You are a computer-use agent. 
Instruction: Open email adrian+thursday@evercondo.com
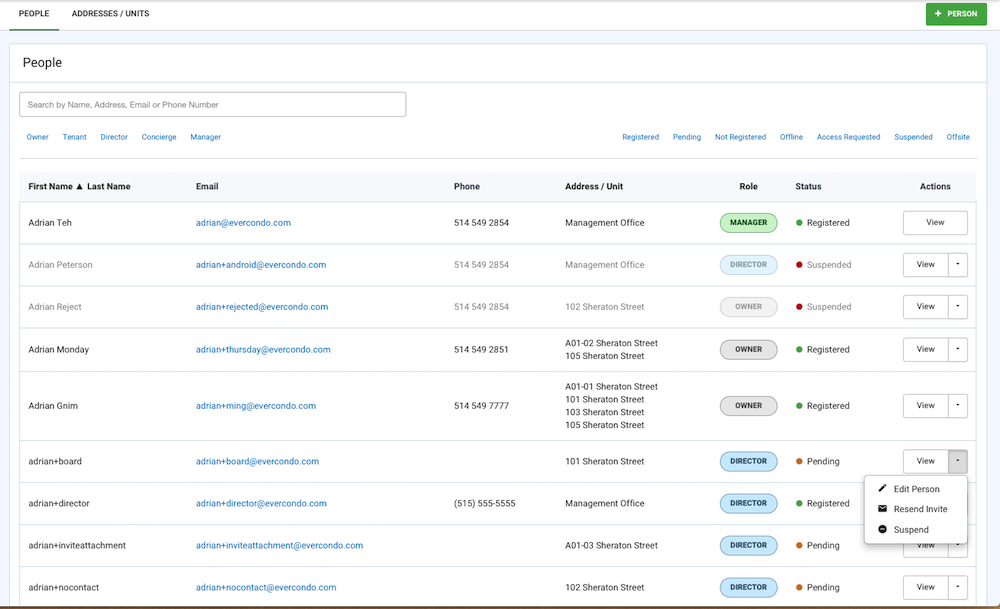[263, 349]
